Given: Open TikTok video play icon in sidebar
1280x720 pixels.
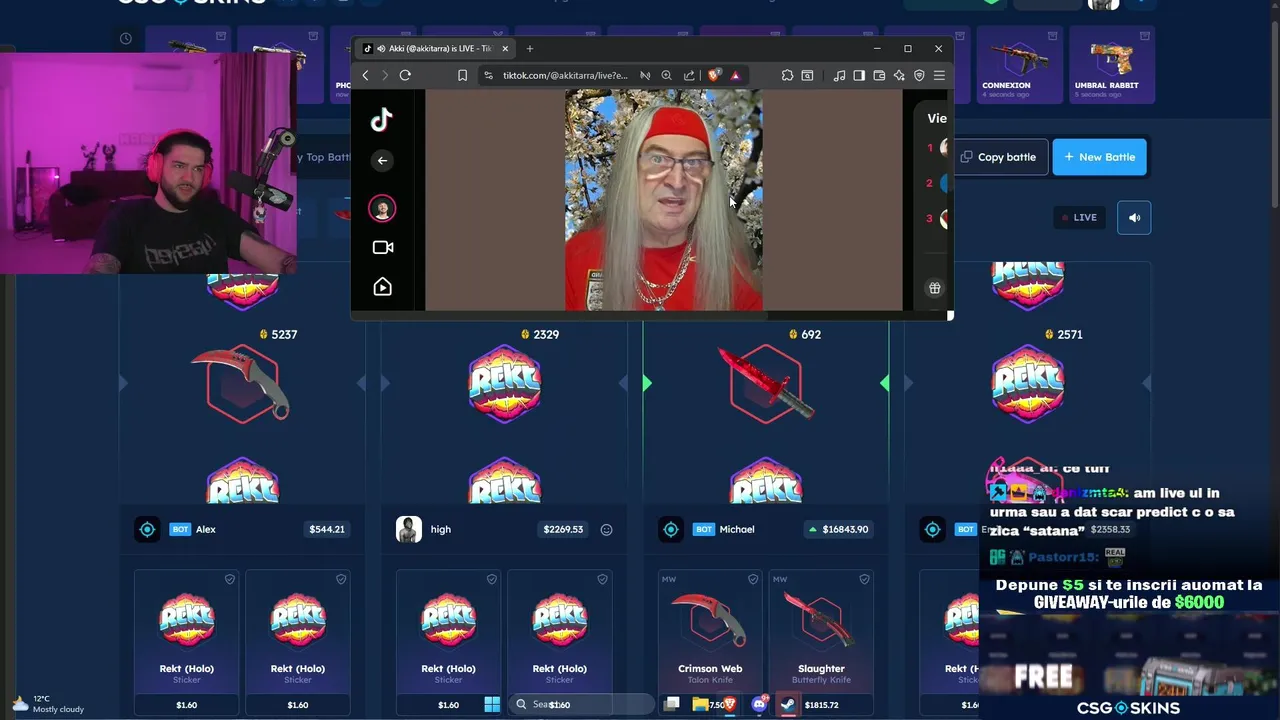Looking at the screenshot, I should point(382,287).
